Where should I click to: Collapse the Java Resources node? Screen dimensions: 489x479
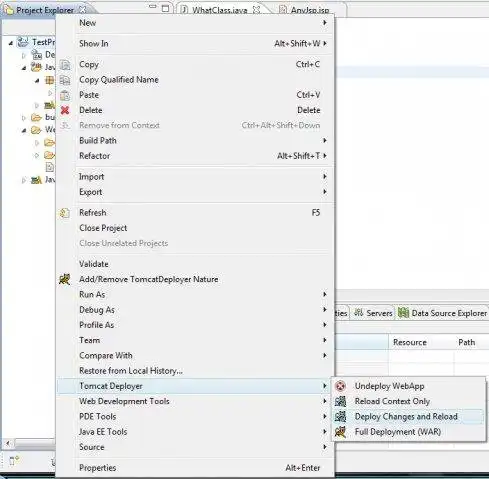[x=24, y=68]
